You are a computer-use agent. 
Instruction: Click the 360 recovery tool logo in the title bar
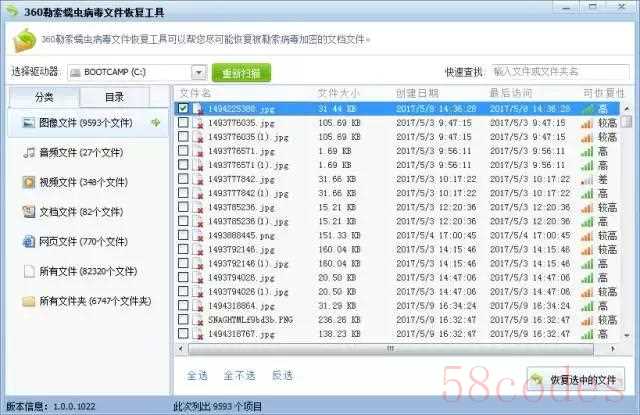pos(13,11)
